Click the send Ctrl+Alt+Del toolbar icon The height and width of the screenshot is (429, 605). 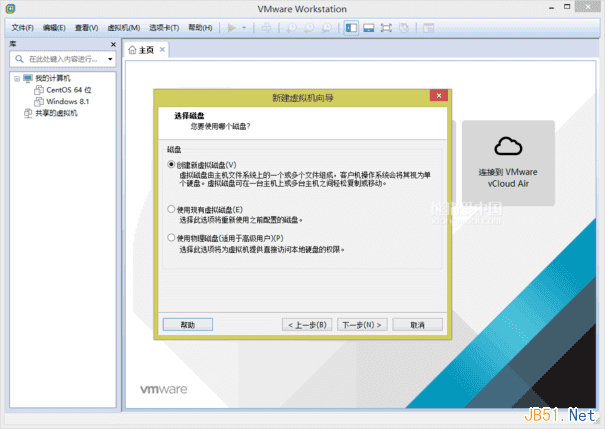(x=266, y=28)
